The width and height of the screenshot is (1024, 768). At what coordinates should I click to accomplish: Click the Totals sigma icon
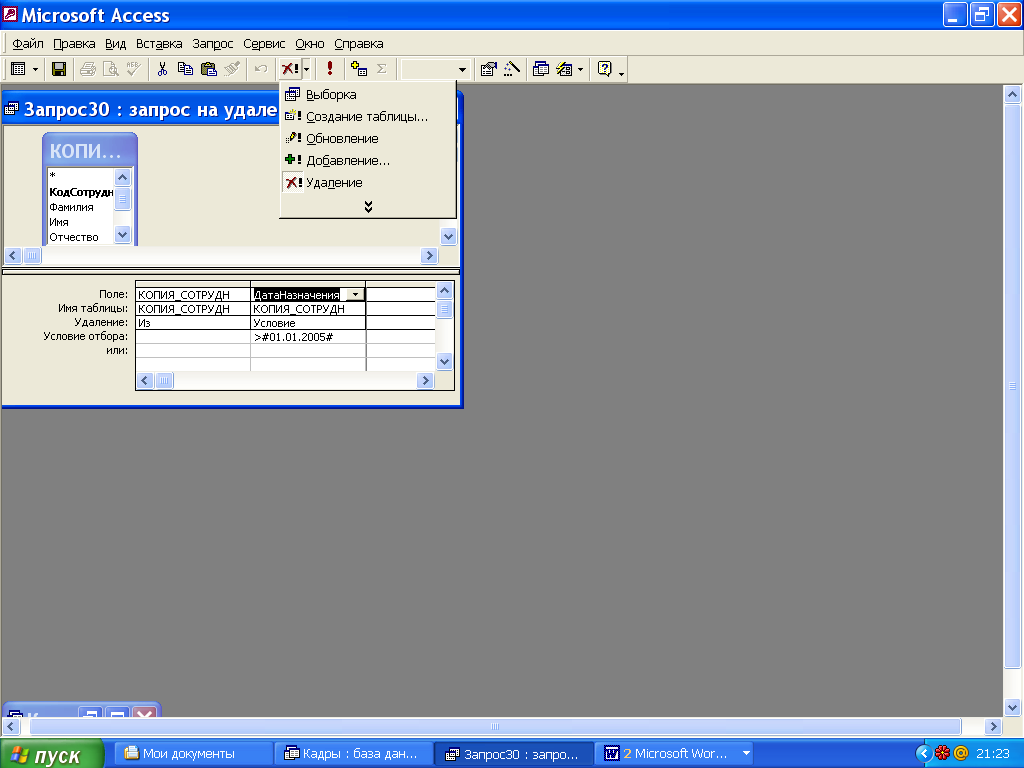tap(382, 69)
